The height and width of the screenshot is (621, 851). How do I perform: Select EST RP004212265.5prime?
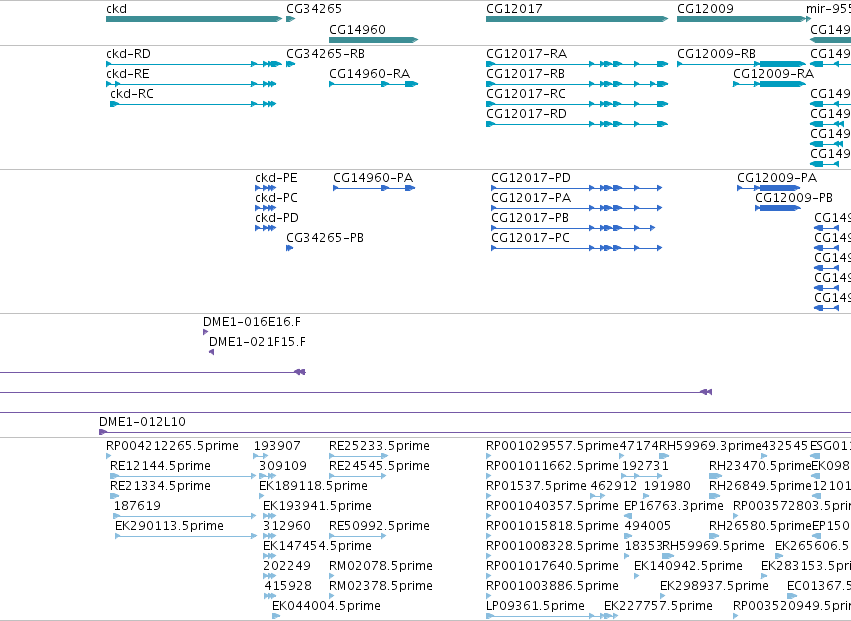point(109,456)
